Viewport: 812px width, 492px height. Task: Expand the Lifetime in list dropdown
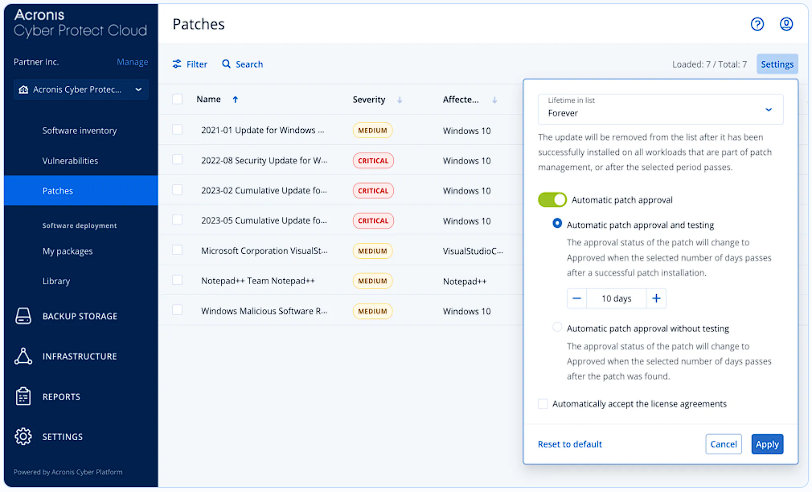point(767,109)
